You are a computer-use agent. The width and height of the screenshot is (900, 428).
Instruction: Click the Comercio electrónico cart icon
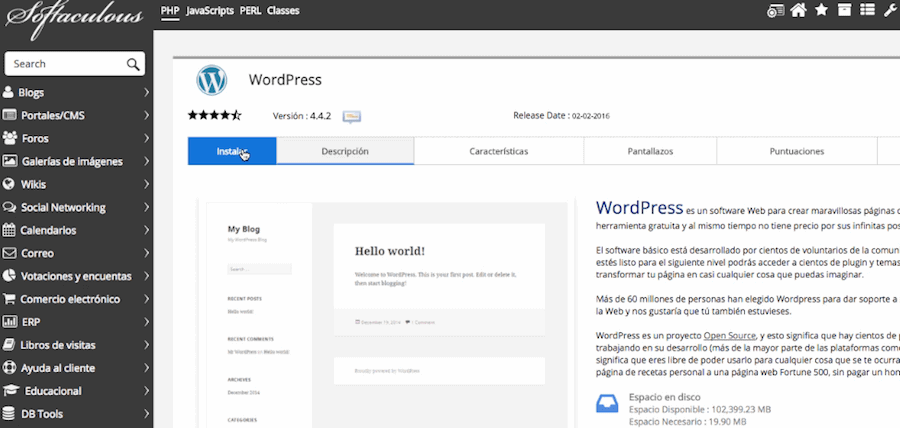pyautogui.click(x=9, y=299)
